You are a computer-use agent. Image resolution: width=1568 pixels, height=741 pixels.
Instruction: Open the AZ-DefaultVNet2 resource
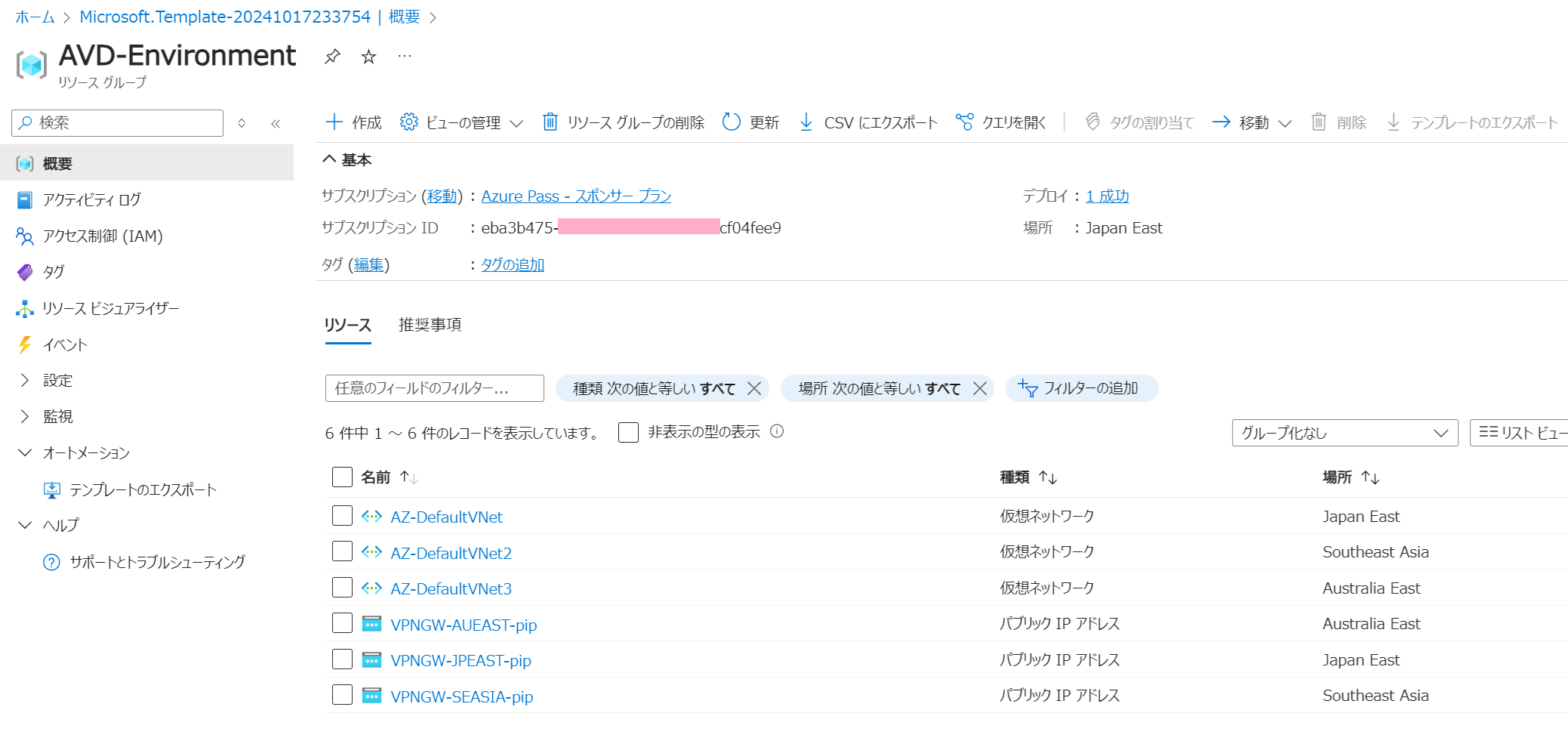451,553
